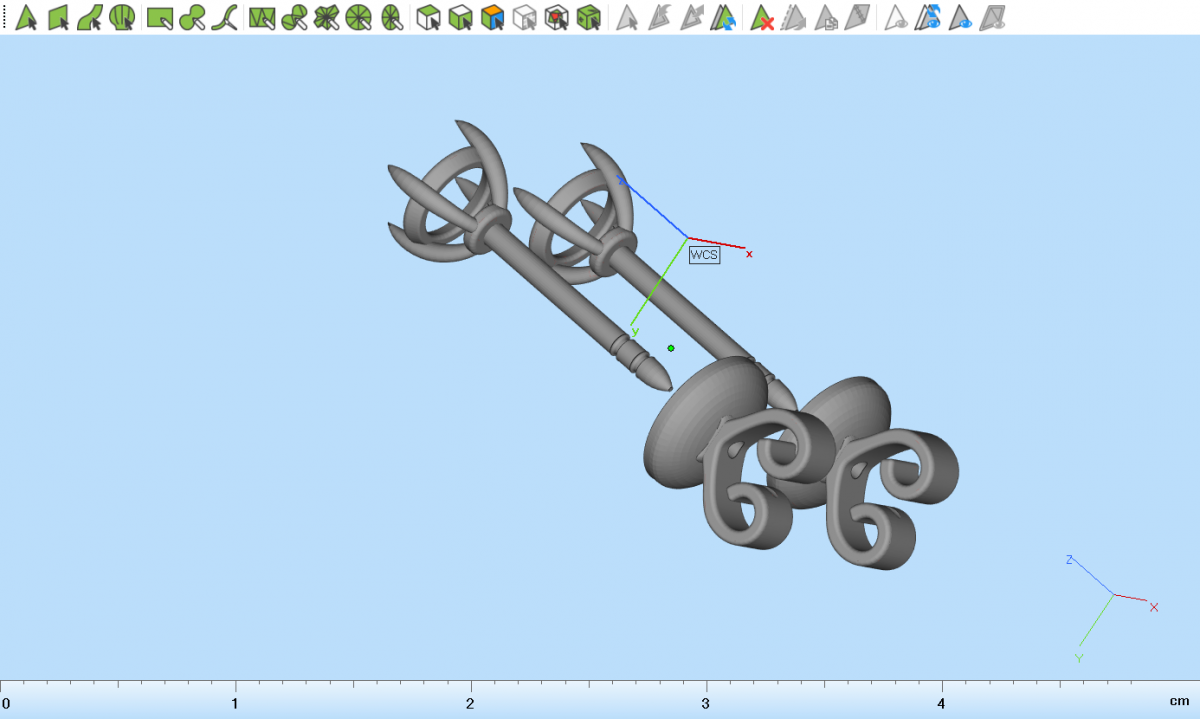Click the toolbar drag handle grip
The width and height of the screenshot is (1200, 719).
click(x=5, y=17)
